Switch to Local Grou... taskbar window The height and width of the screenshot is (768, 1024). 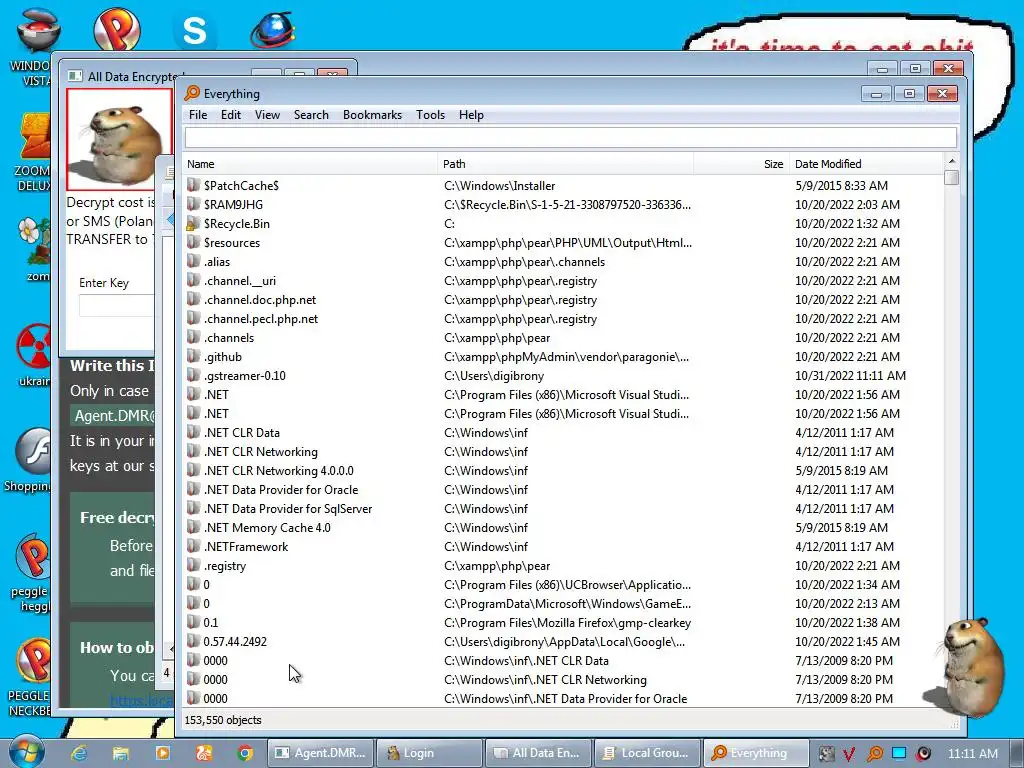point(647,753)
